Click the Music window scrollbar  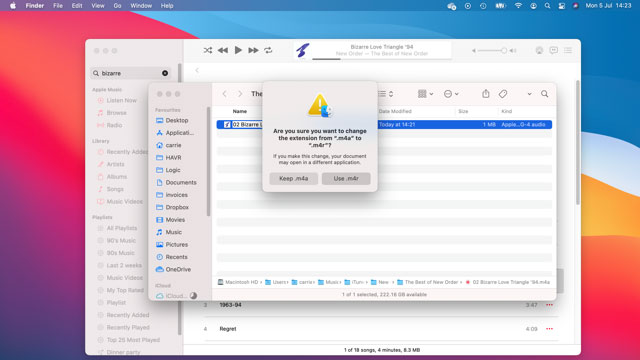click(578, 143)
